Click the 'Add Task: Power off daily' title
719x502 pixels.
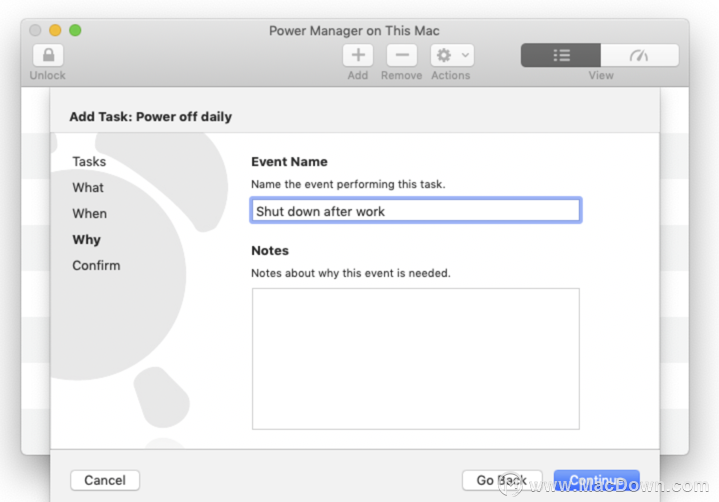(x=151, y=117)
